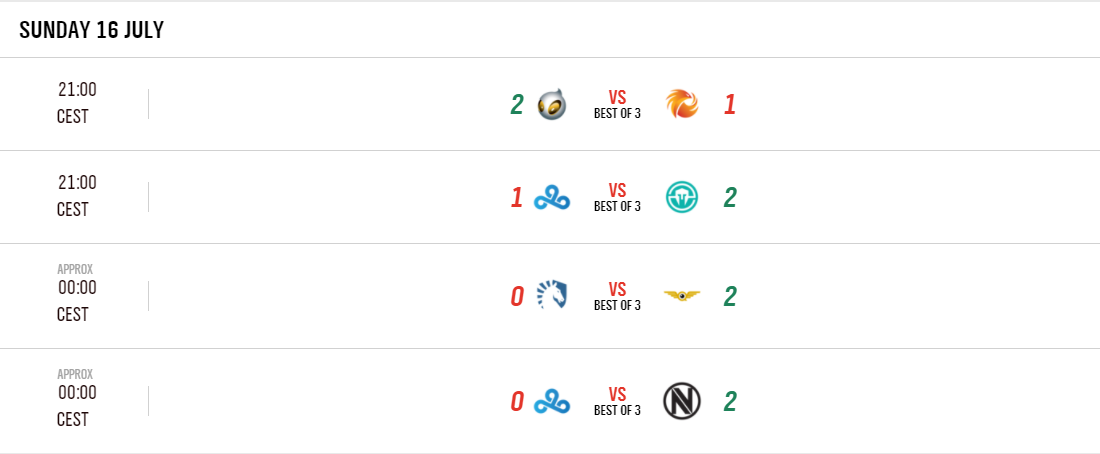
Task: Click the teal Immortals team logo
Action: pos(682,197)
